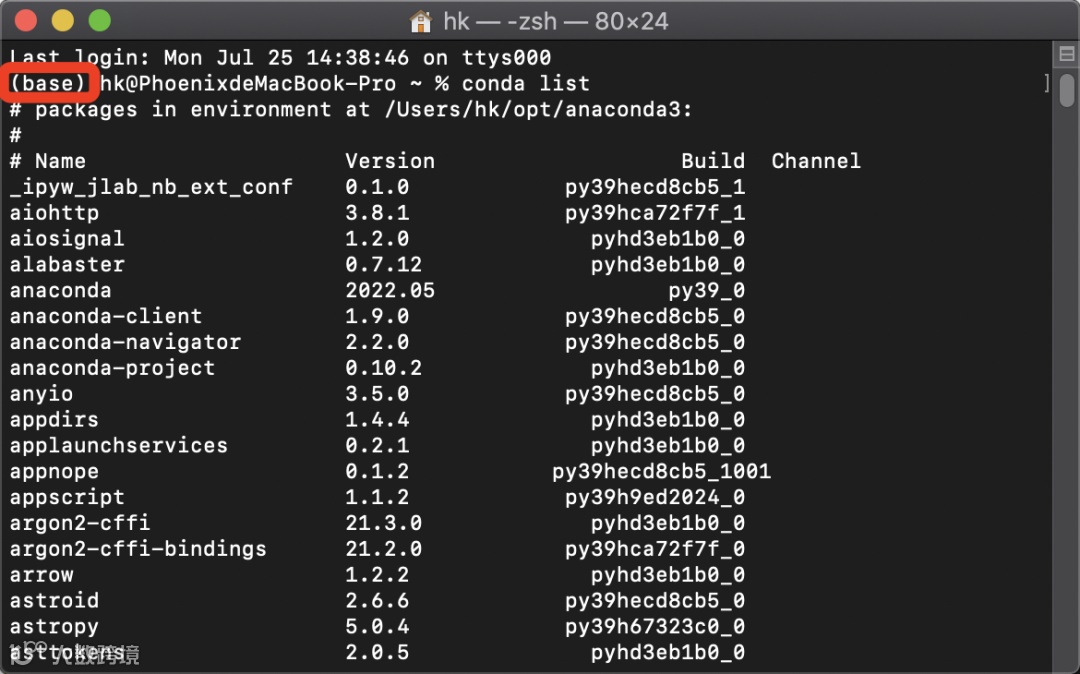Click package name 'applaunchservices'
This screenshot has width=1080, height=674.
(x=118, y=445)
